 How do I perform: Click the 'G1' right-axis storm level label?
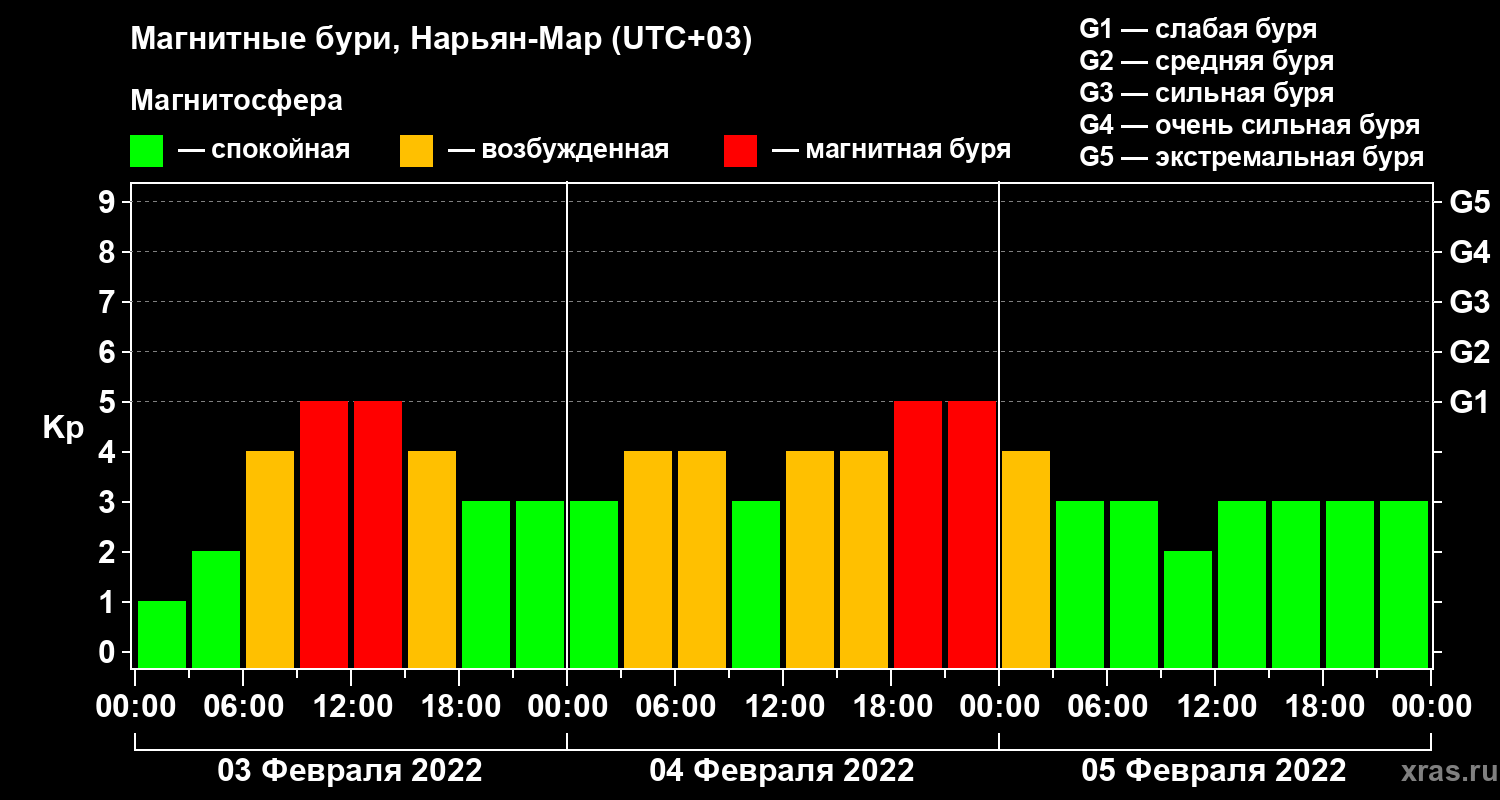(x=1469, y=402)
